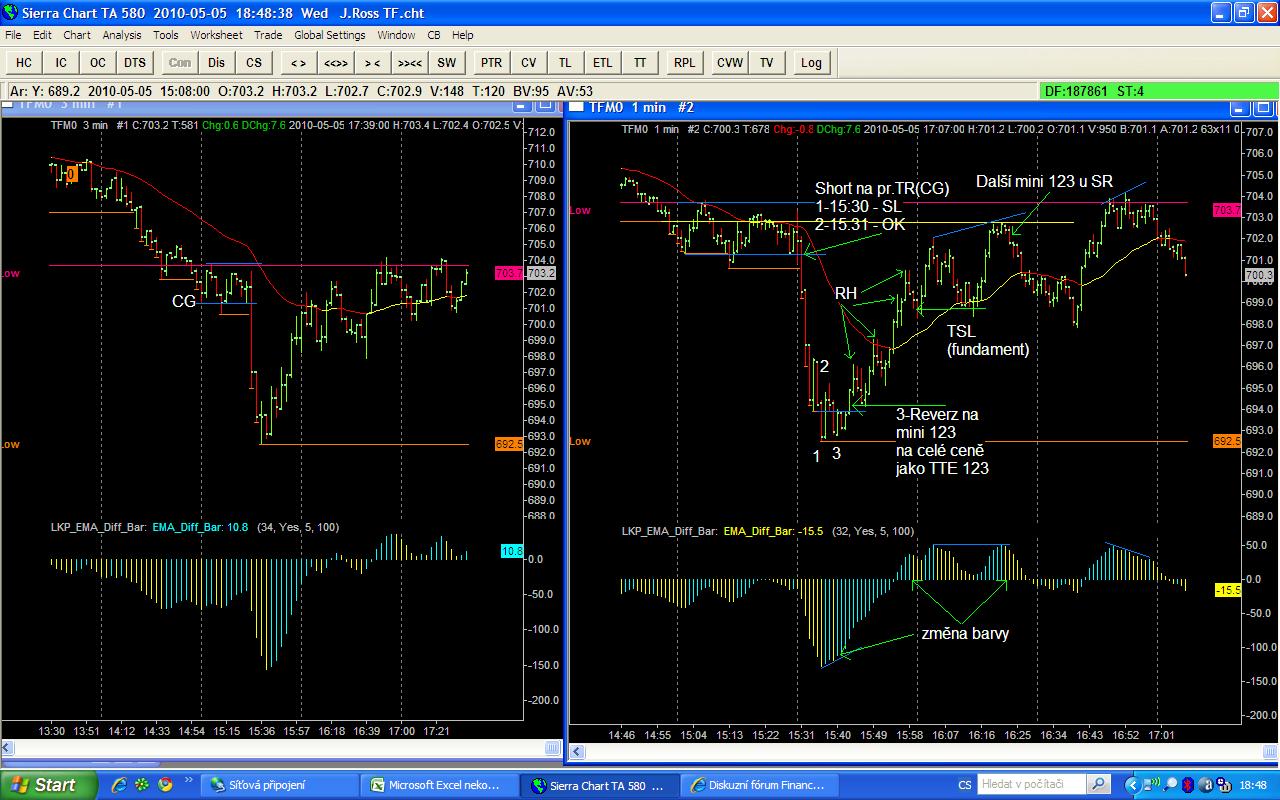Image resolution: width=1280 pixels, height=800 pixels.
Task: Open the File menu
Action: coord(13,35)
